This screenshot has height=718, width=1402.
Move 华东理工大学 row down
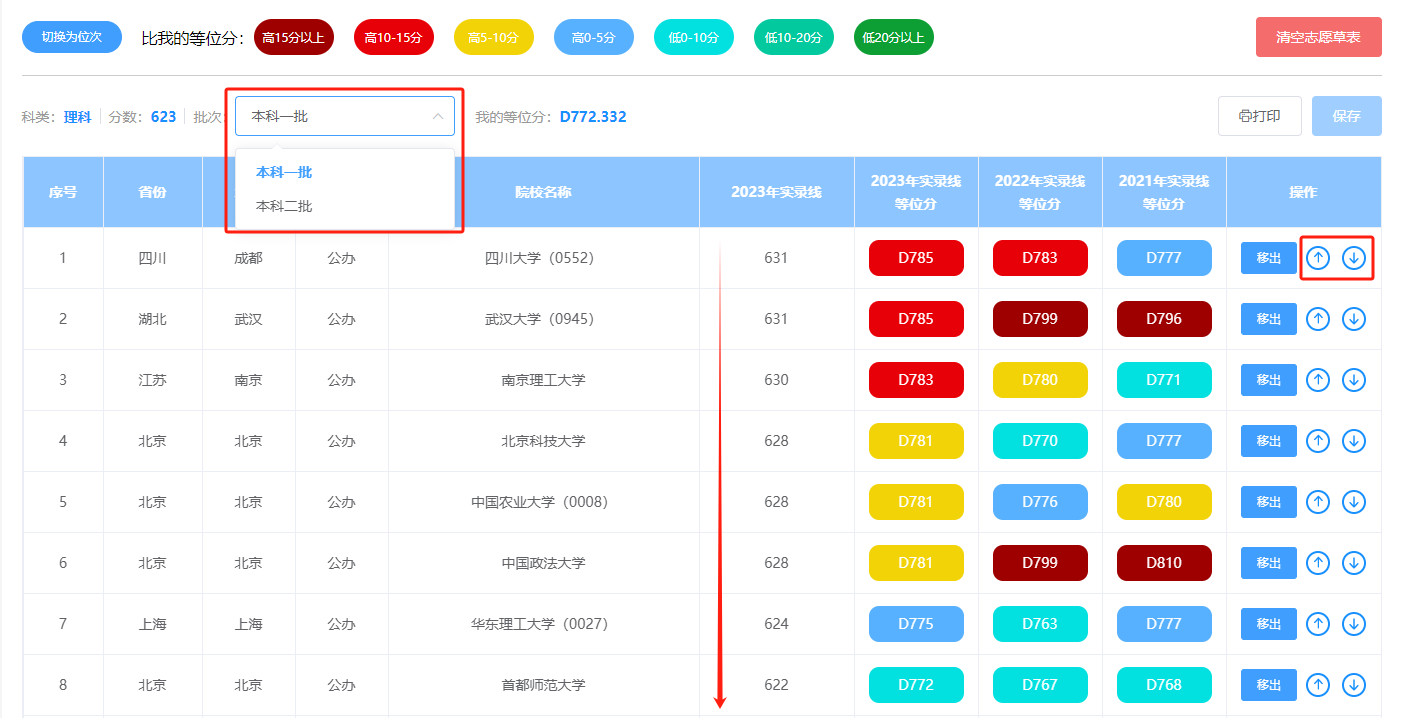[1354, 624]
